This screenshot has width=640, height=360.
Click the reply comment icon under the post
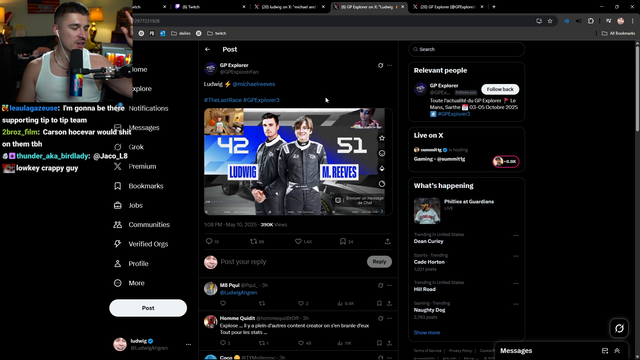(x=209, y=241)
